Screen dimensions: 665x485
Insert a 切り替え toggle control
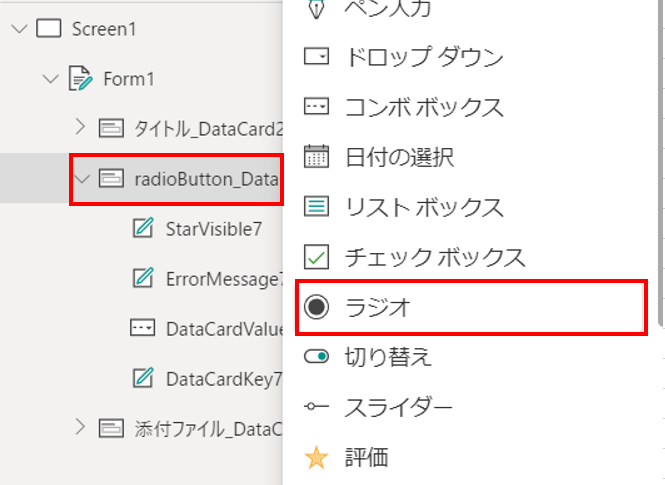tap(388, 357)
